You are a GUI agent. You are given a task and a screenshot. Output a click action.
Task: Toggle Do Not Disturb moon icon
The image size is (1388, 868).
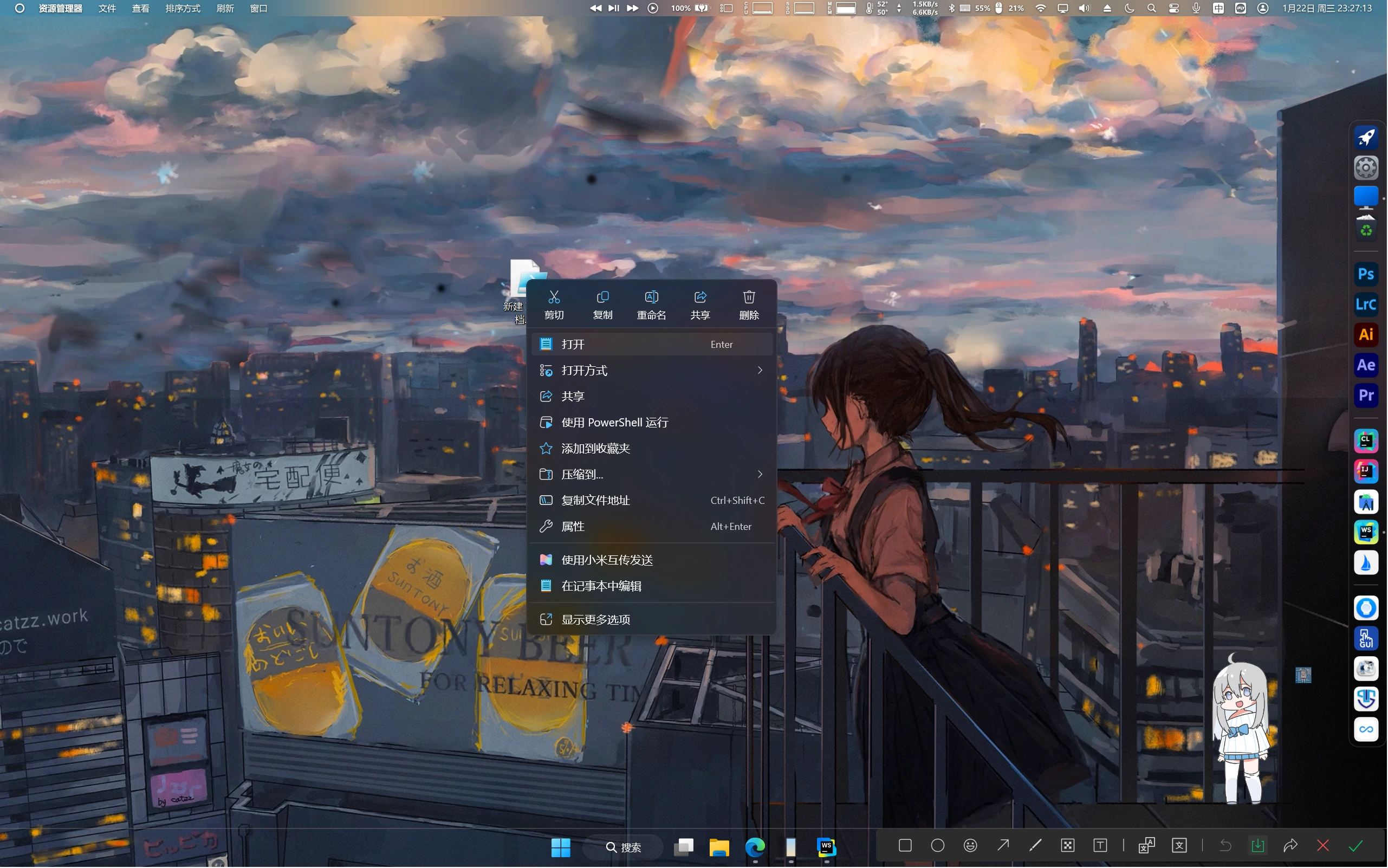click(x=1128, y=8)
